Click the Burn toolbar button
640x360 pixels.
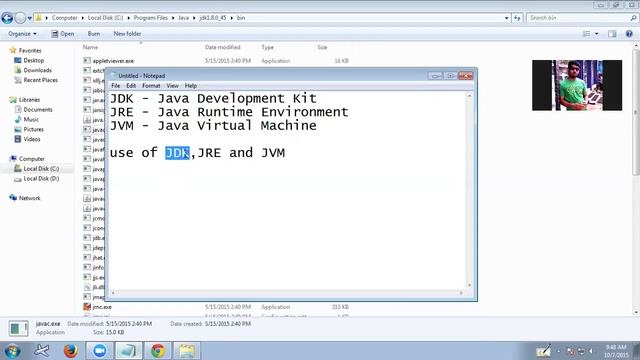click(93, 34)
